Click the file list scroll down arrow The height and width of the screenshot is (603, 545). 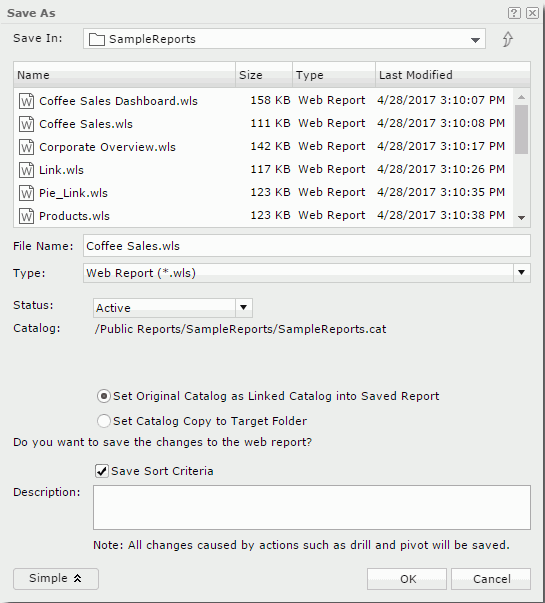click(522, 218)
